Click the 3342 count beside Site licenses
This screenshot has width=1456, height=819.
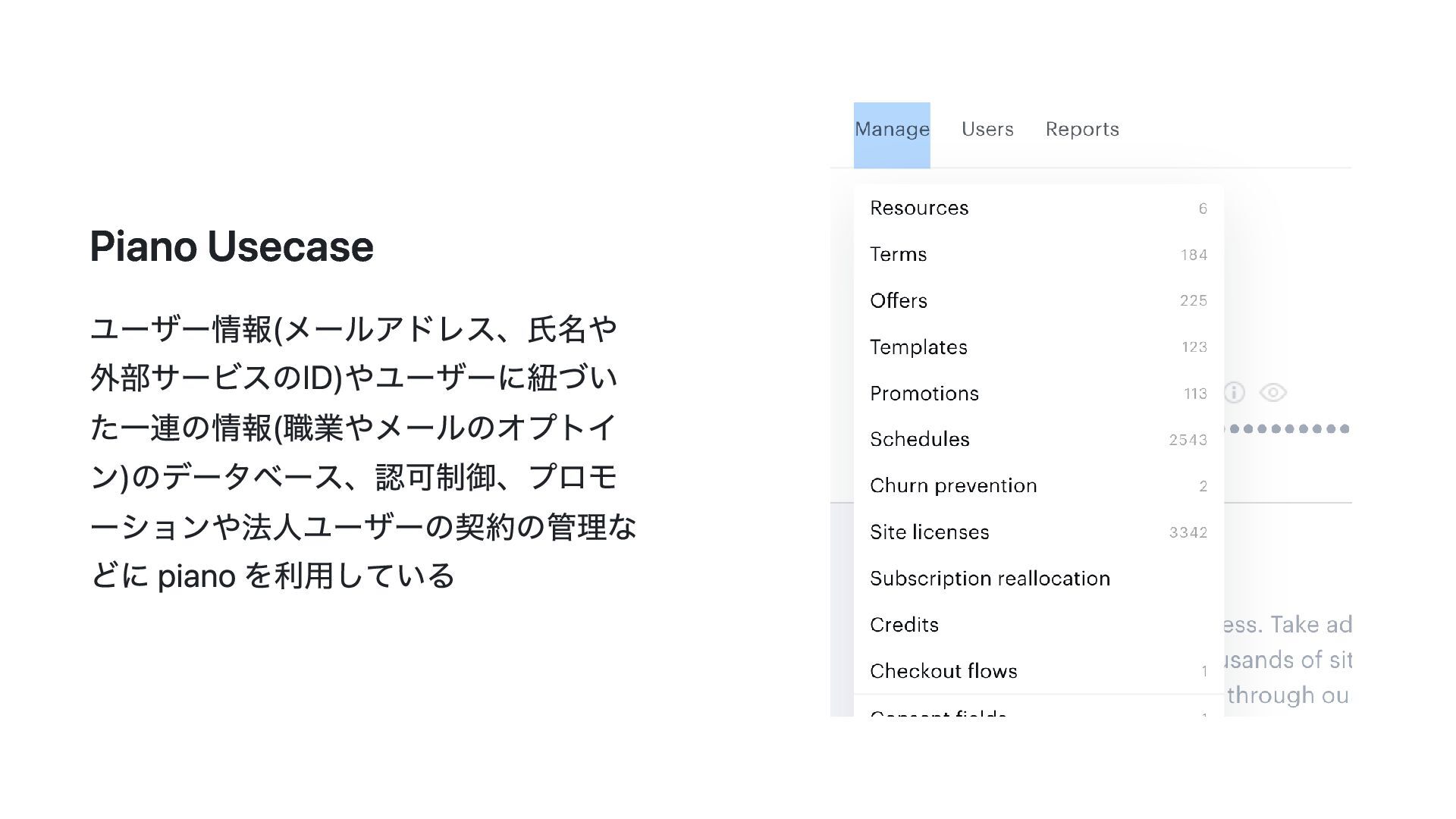point(1188,532)
